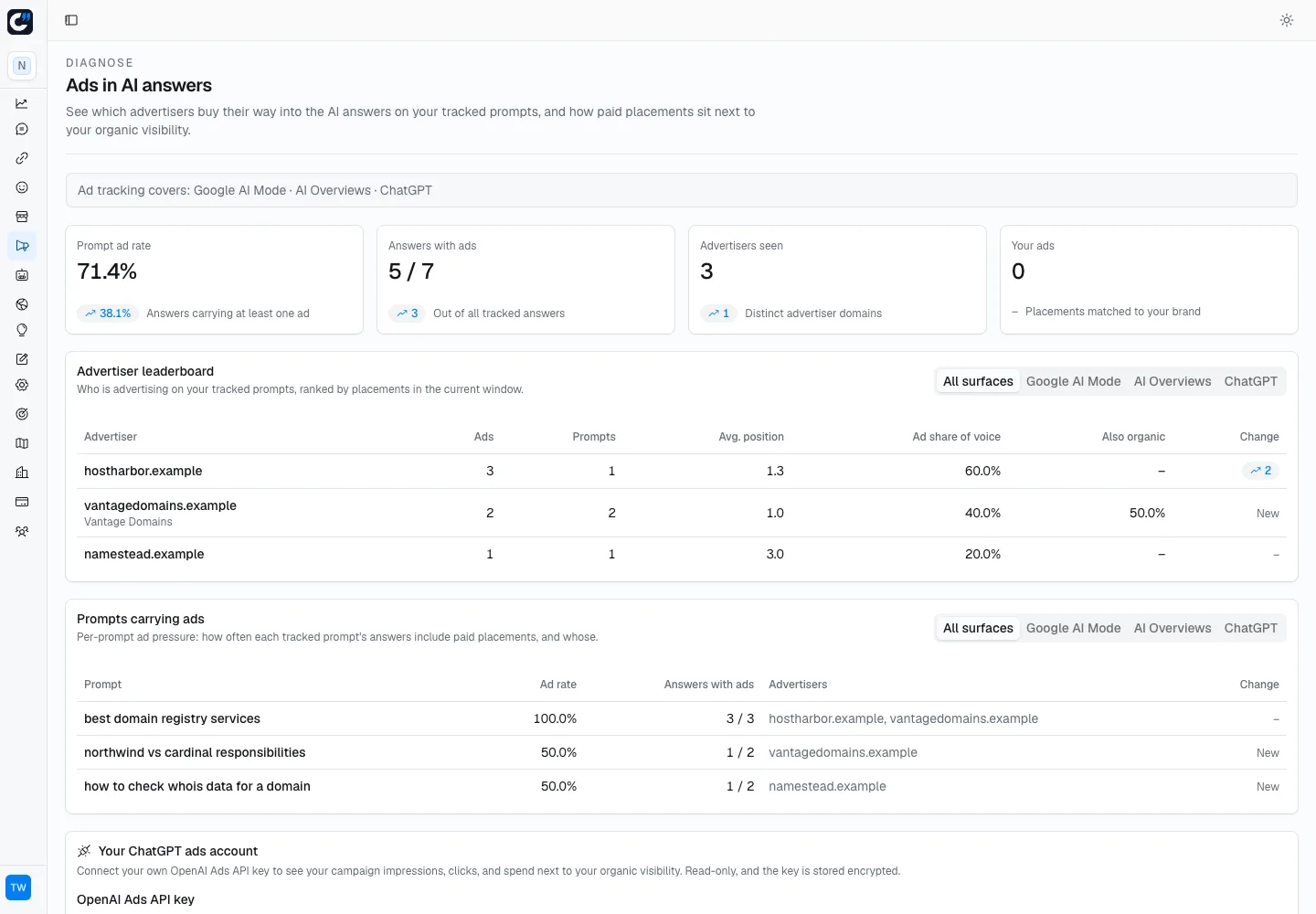The height and width of the screenshot is (914, 1316).
Task: Select All surfaces in Prompts carrying ads
Action: click(978, 628)
